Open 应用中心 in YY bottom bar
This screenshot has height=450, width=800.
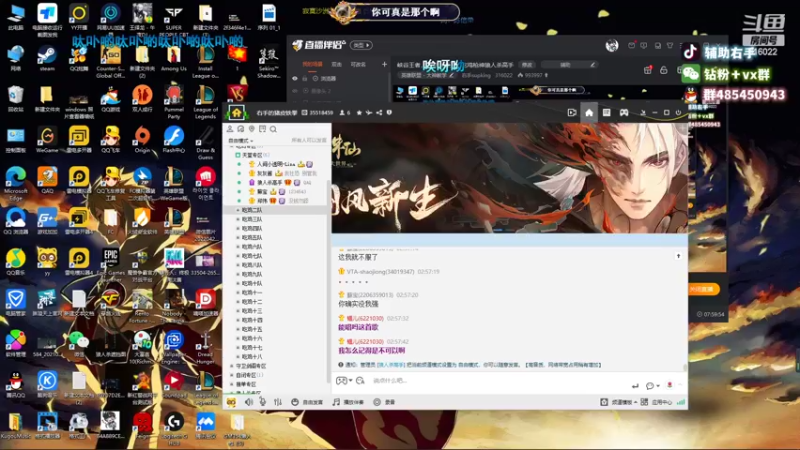click(658, 402)
